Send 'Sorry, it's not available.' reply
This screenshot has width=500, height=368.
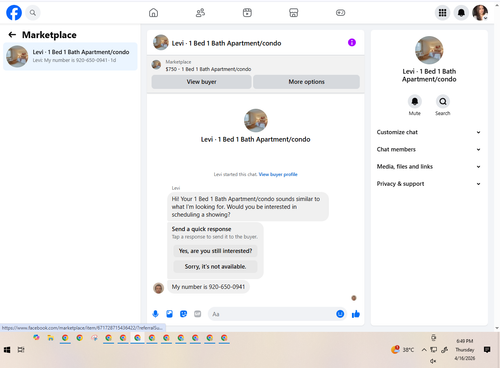(x=215, y=266)
